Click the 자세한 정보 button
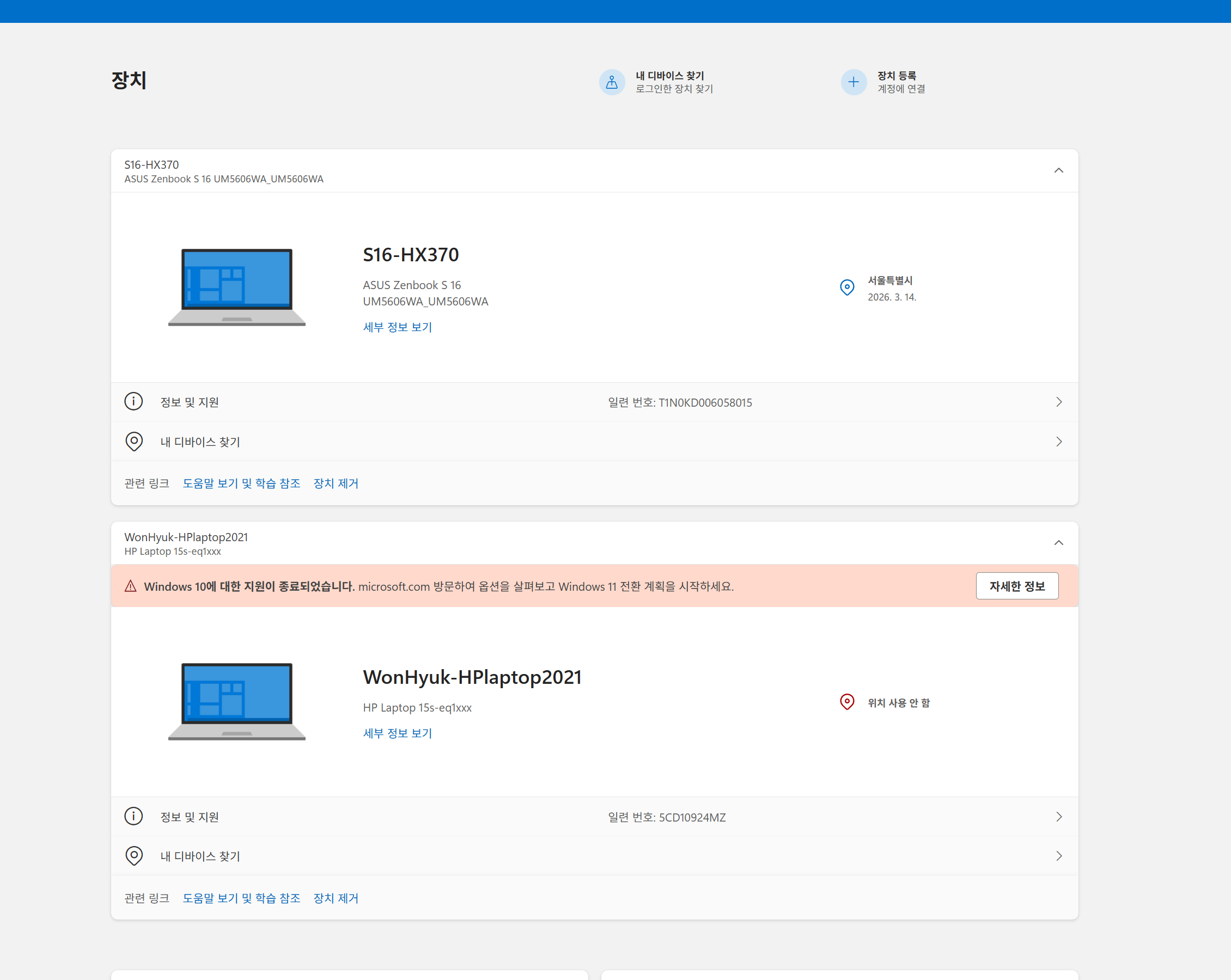The width and height of the screenshot is (1231, 980). [x=1017, y=586]
